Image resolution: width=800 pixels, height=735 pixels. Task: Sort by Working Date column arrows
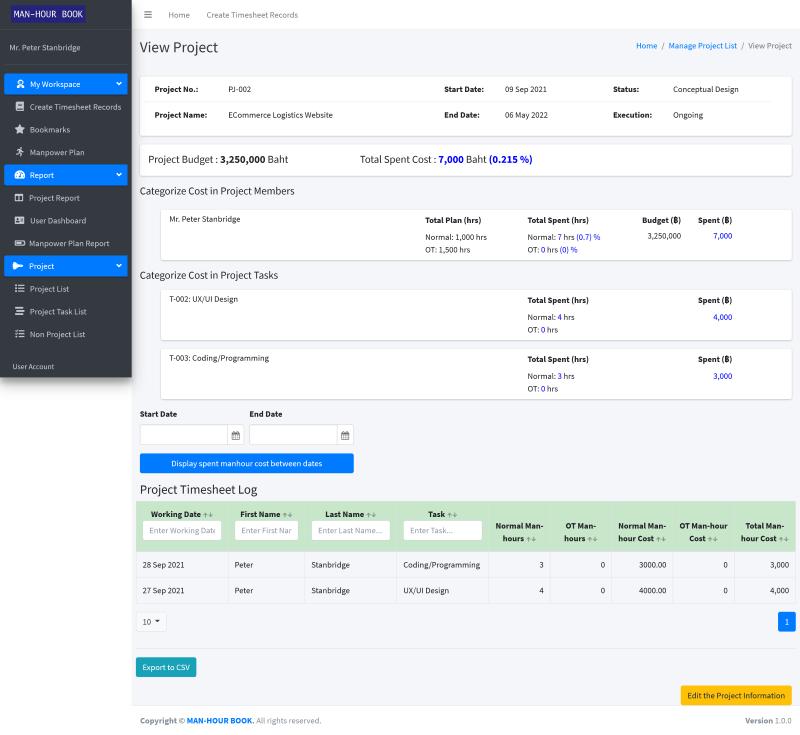(208, 515)
